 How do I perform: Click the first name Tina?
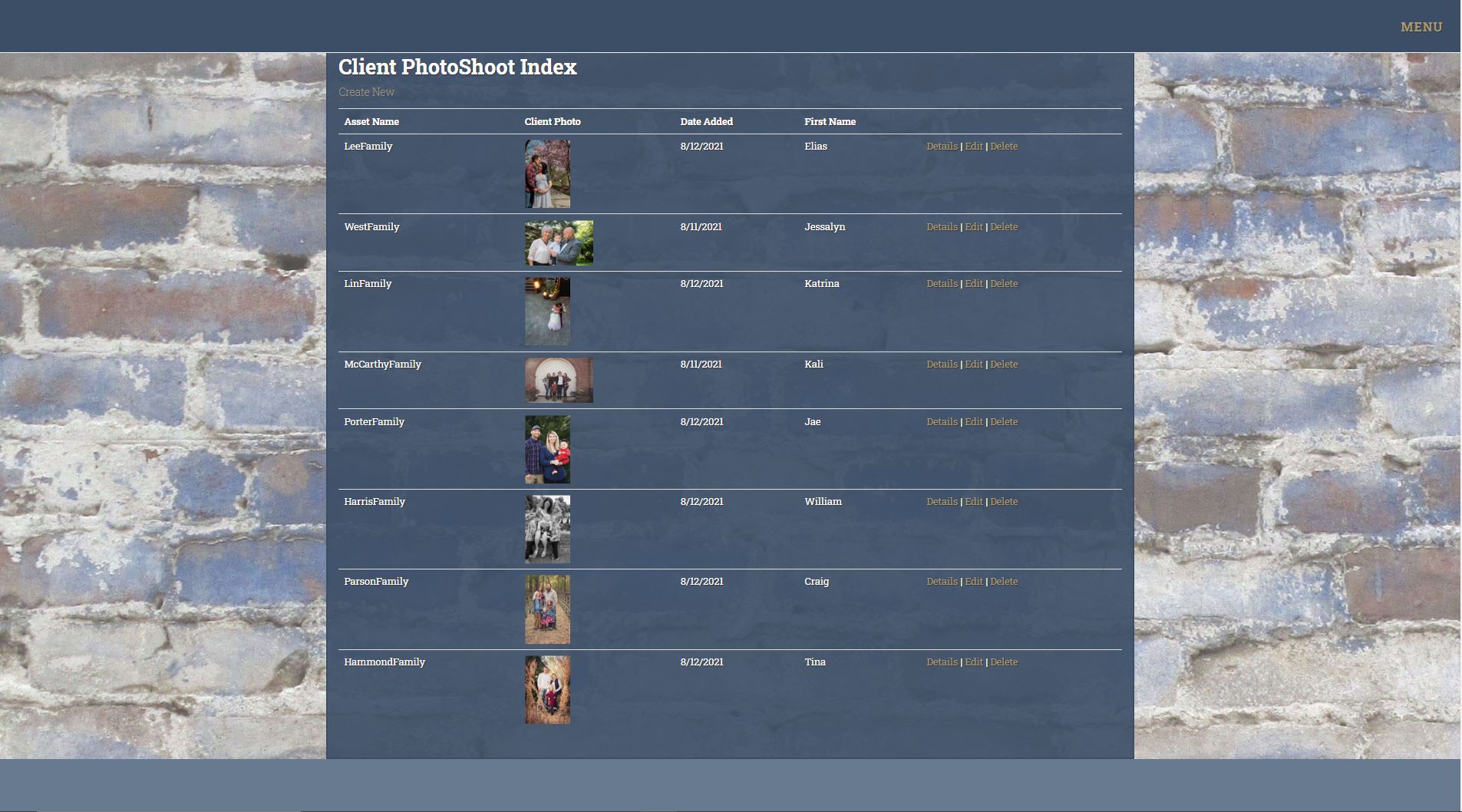[815, 662]
